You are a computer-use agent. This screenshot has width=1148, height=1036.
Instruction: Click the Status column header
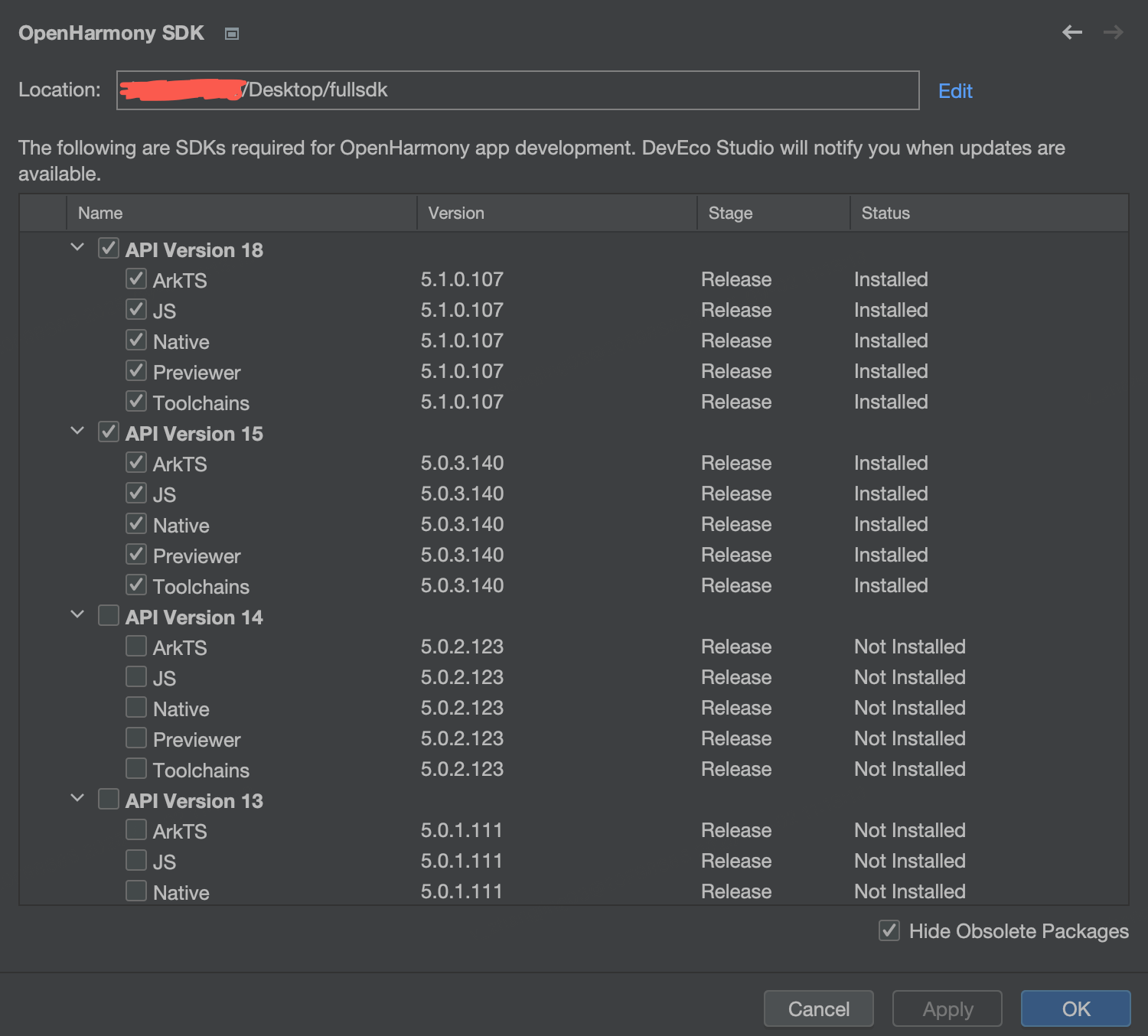990,213
